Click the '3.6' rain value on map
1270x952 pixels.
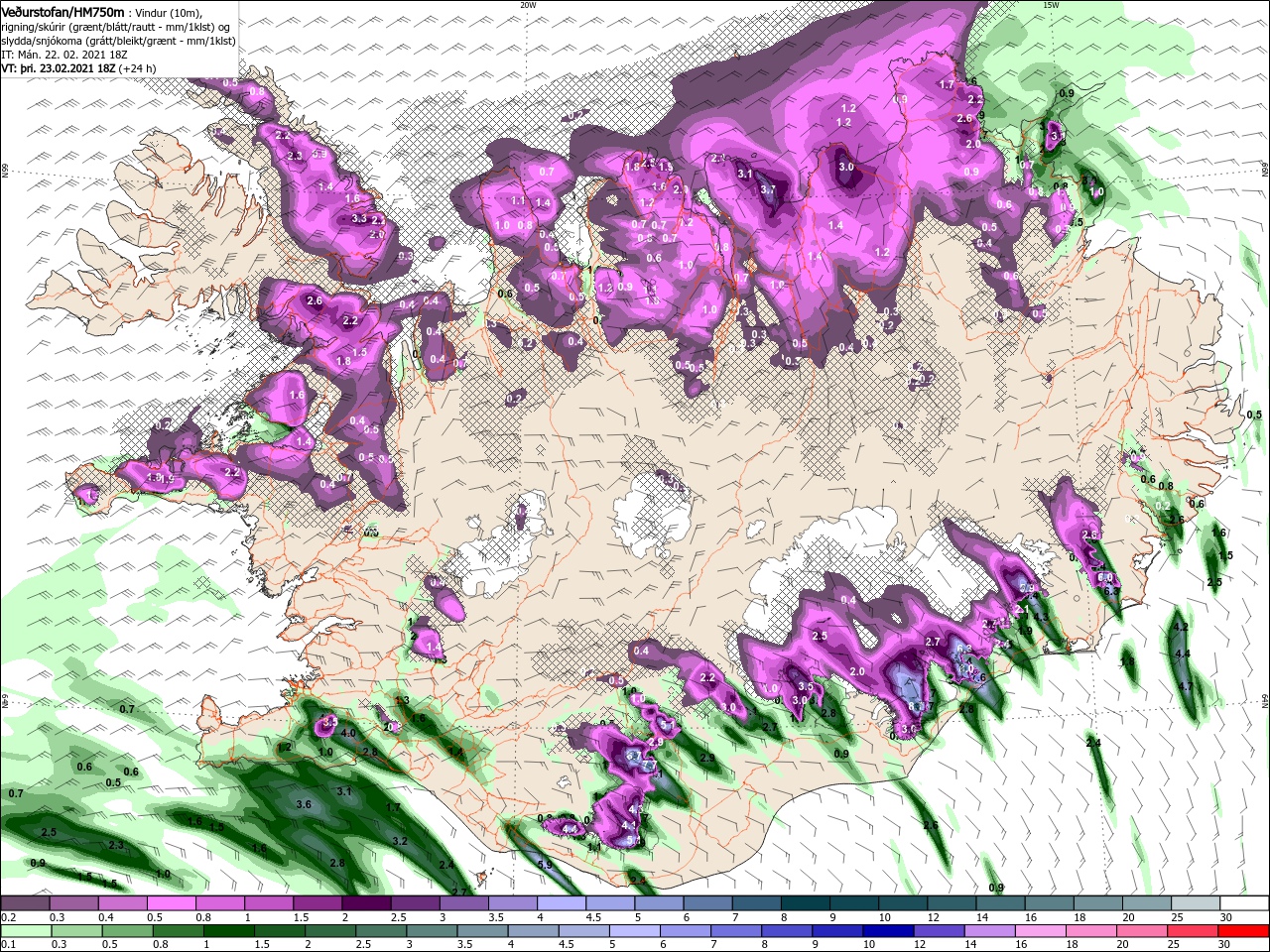304,804
